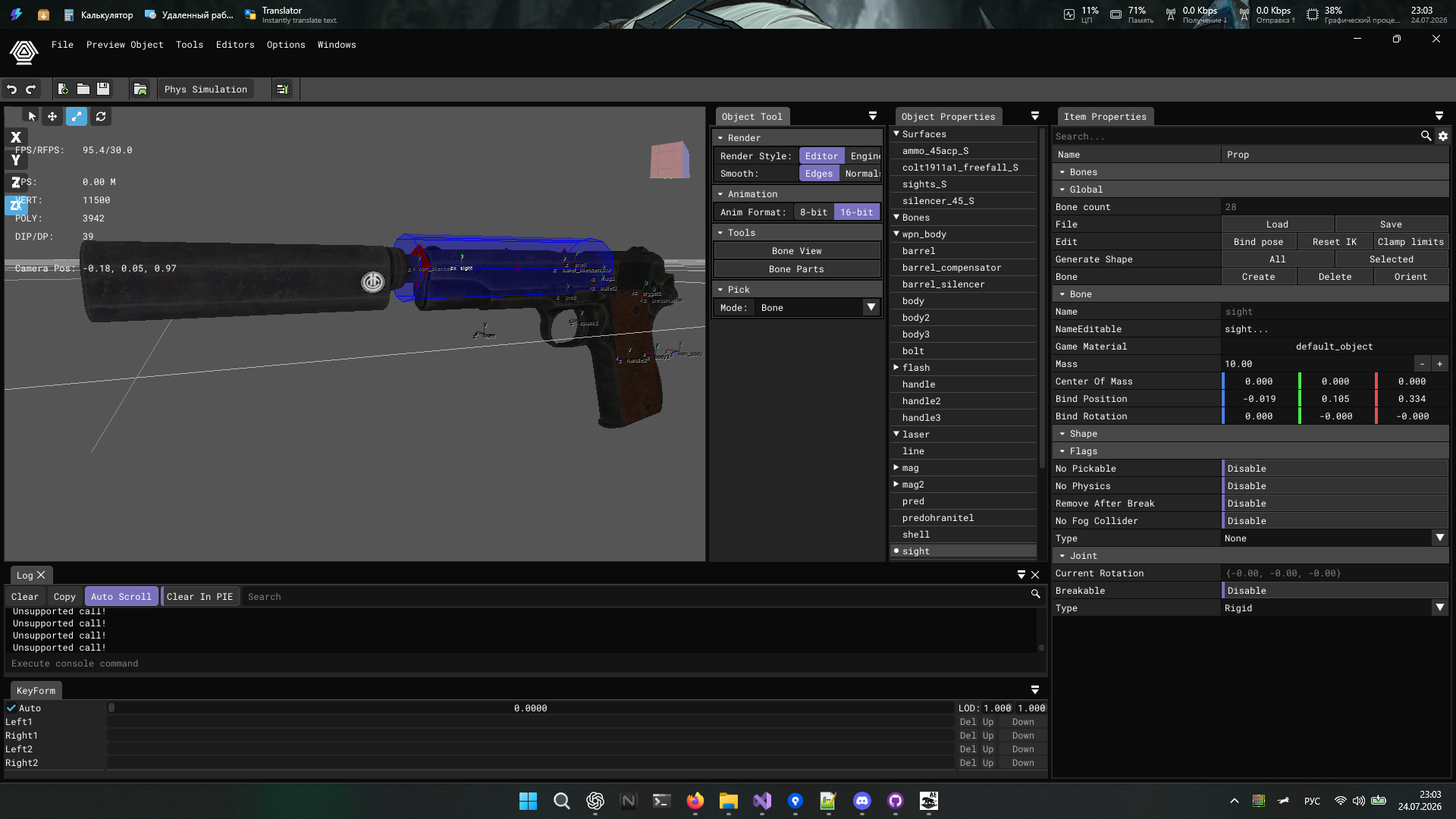Screen dimensions: 1456x819
Task: Switch Anim Format to 8-bit
Action: [814, 212]
